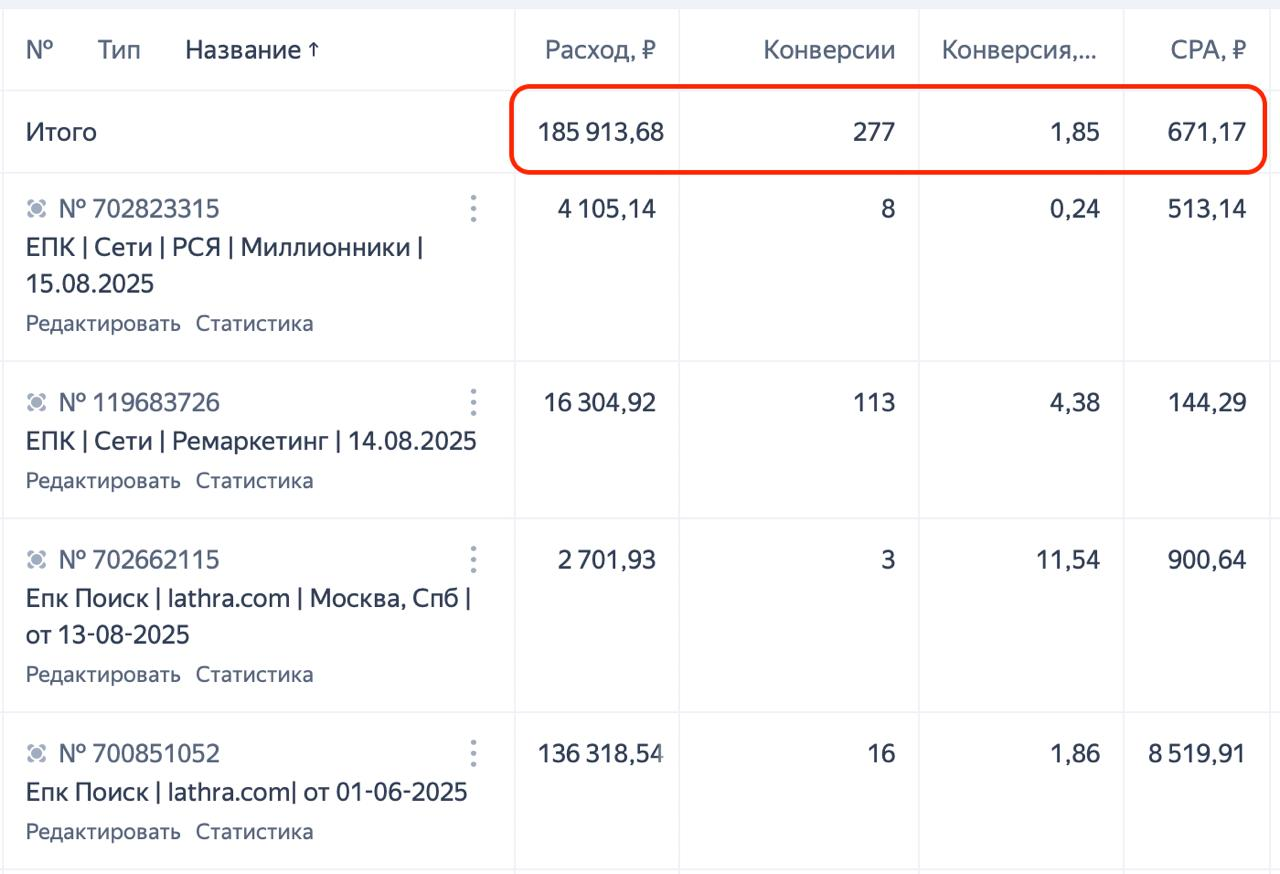Open the three-dot menu for campaign 702823315
The height and width of the screenshot is (874, 1280).
click(473, 209)
